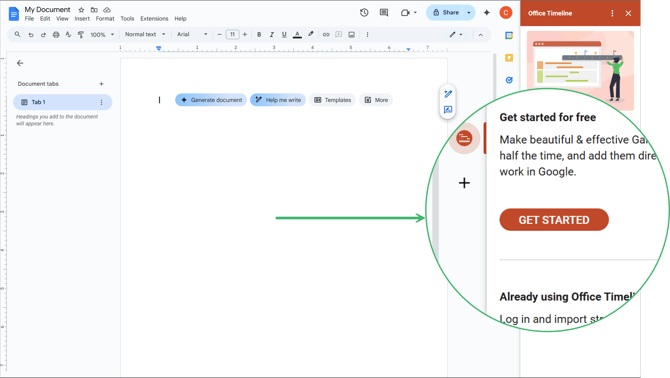This screenshot has width=670, height=378.
Task: Insert an image from toolbar
Action: coord(351,35)
